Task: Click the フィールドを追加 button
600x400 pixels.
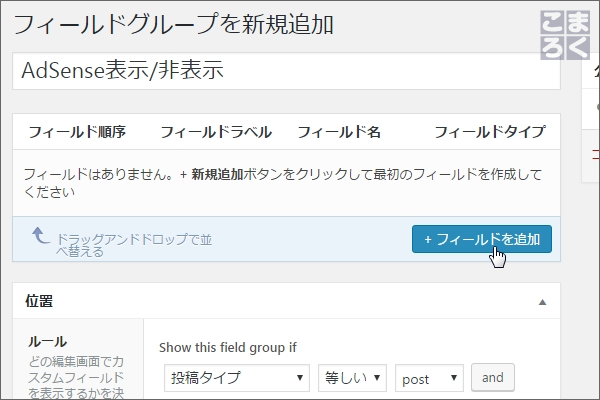Action: tap(482, 239)
